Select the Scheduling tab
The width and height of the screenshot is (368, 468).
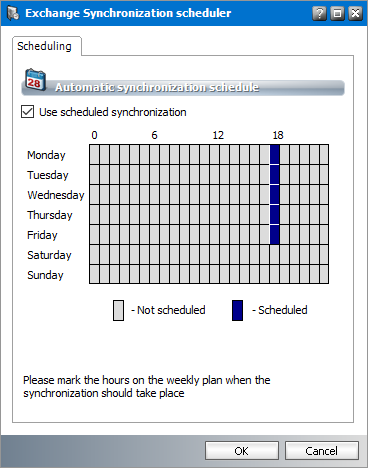pos(44,46)
